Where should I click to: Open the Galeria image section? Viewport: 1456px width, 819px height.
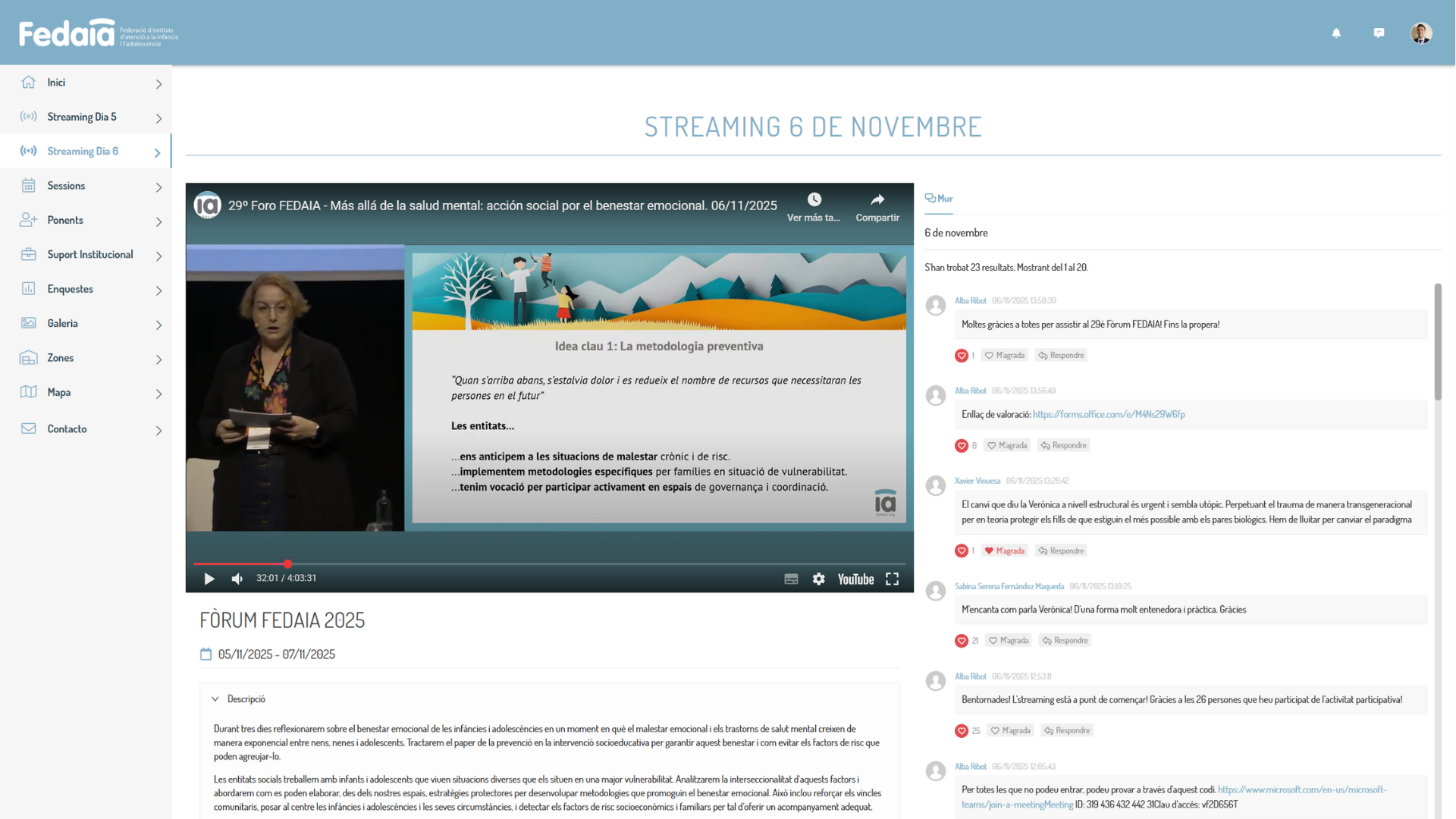[62, 323]
